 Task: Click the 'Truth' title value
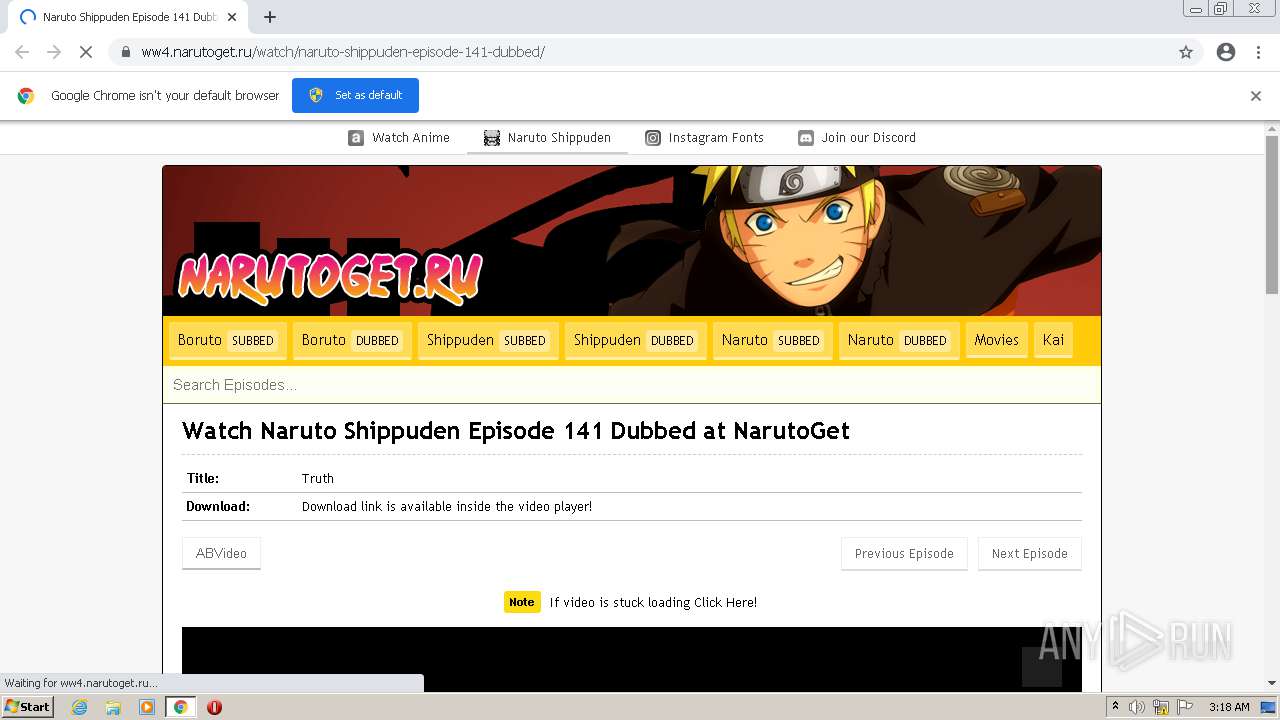click(318, 479)
